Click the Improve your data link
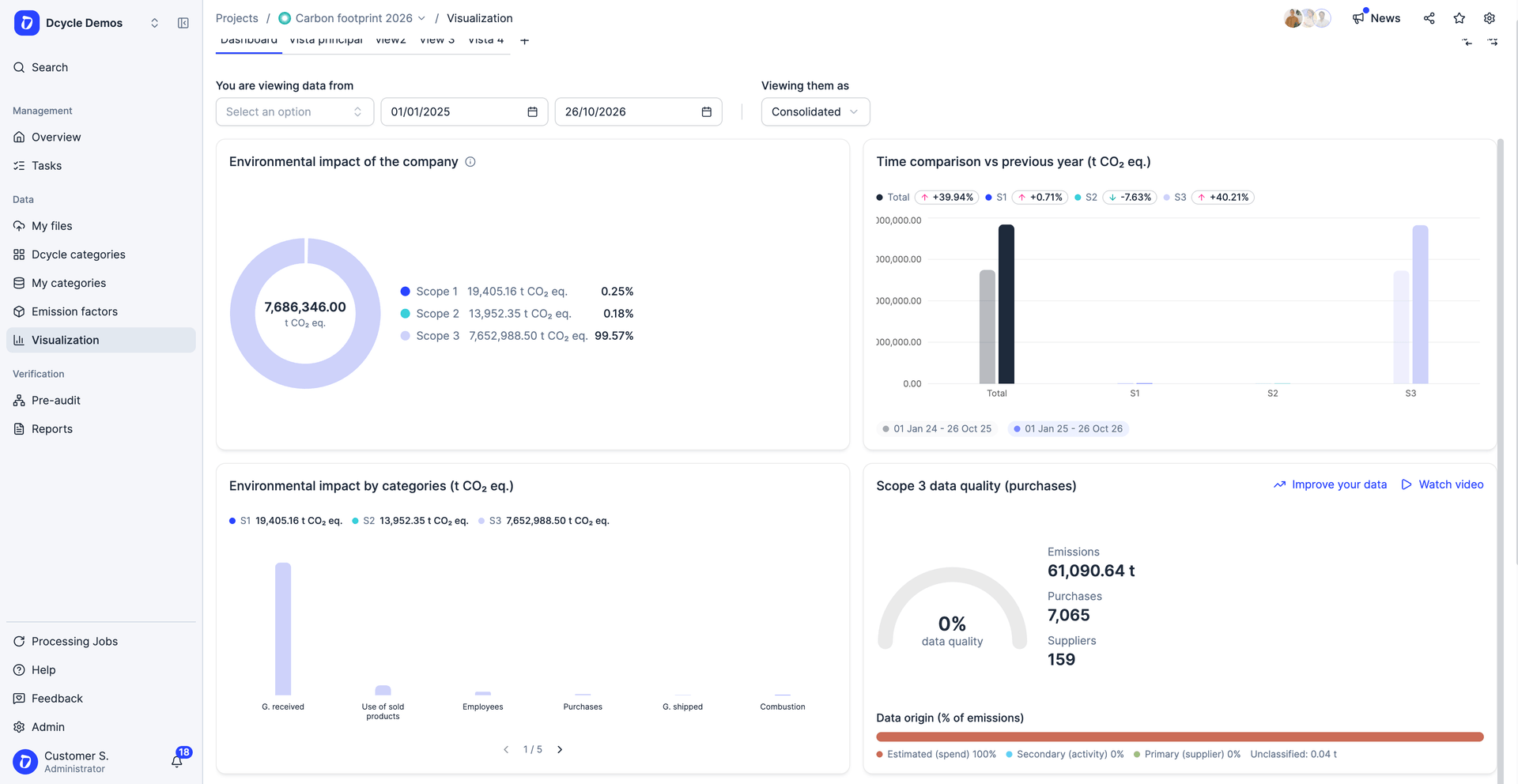This screenshot has width=1518, height=784. click(1331, 484)
